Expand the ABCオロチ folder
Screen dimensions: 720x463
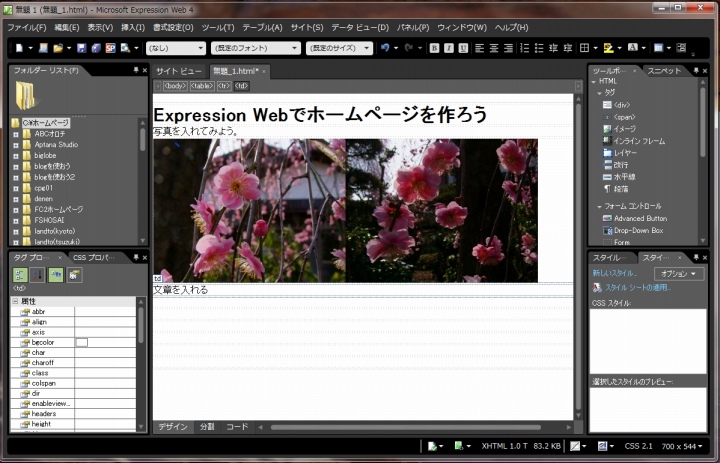point(16,134)
